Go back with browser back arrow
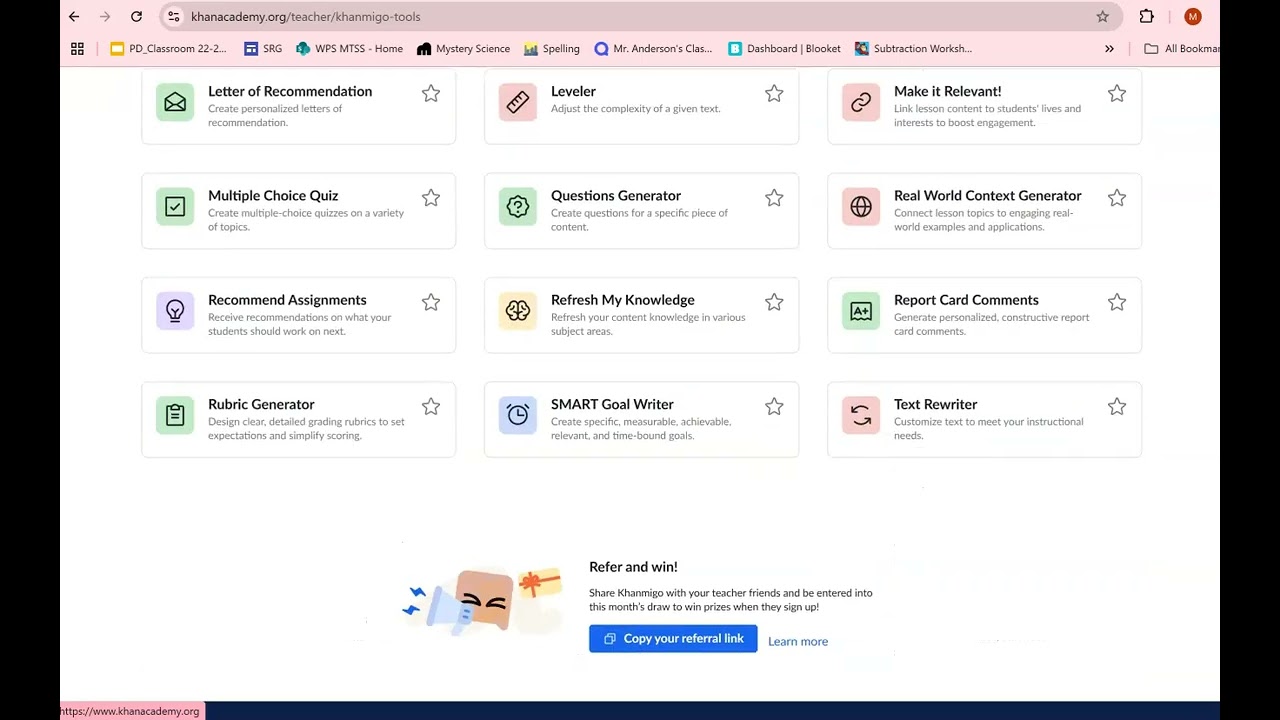 [74, 17]
